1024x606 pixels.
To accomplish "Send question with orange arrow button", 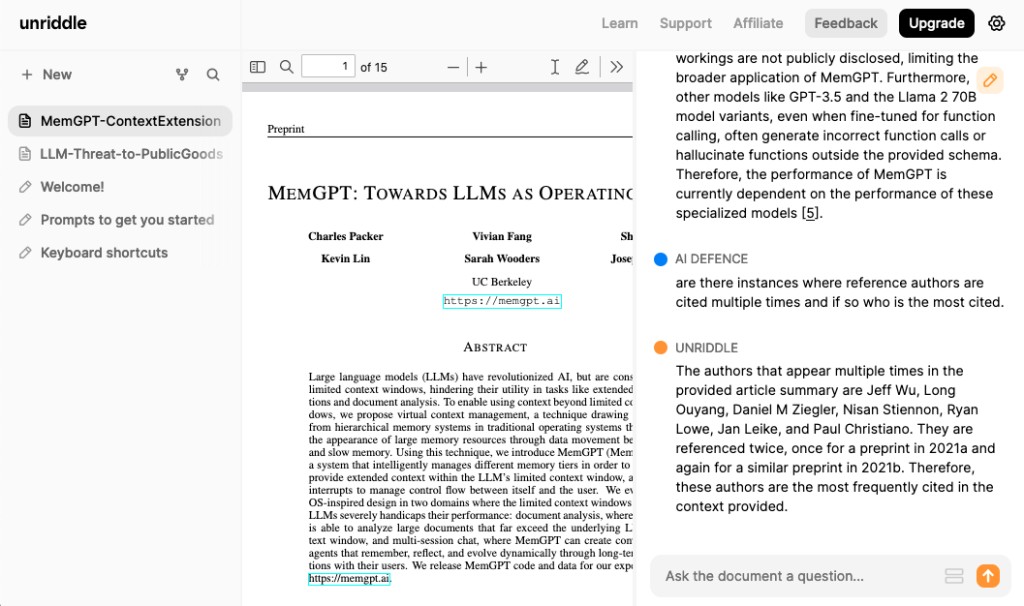I will [987, 576].
